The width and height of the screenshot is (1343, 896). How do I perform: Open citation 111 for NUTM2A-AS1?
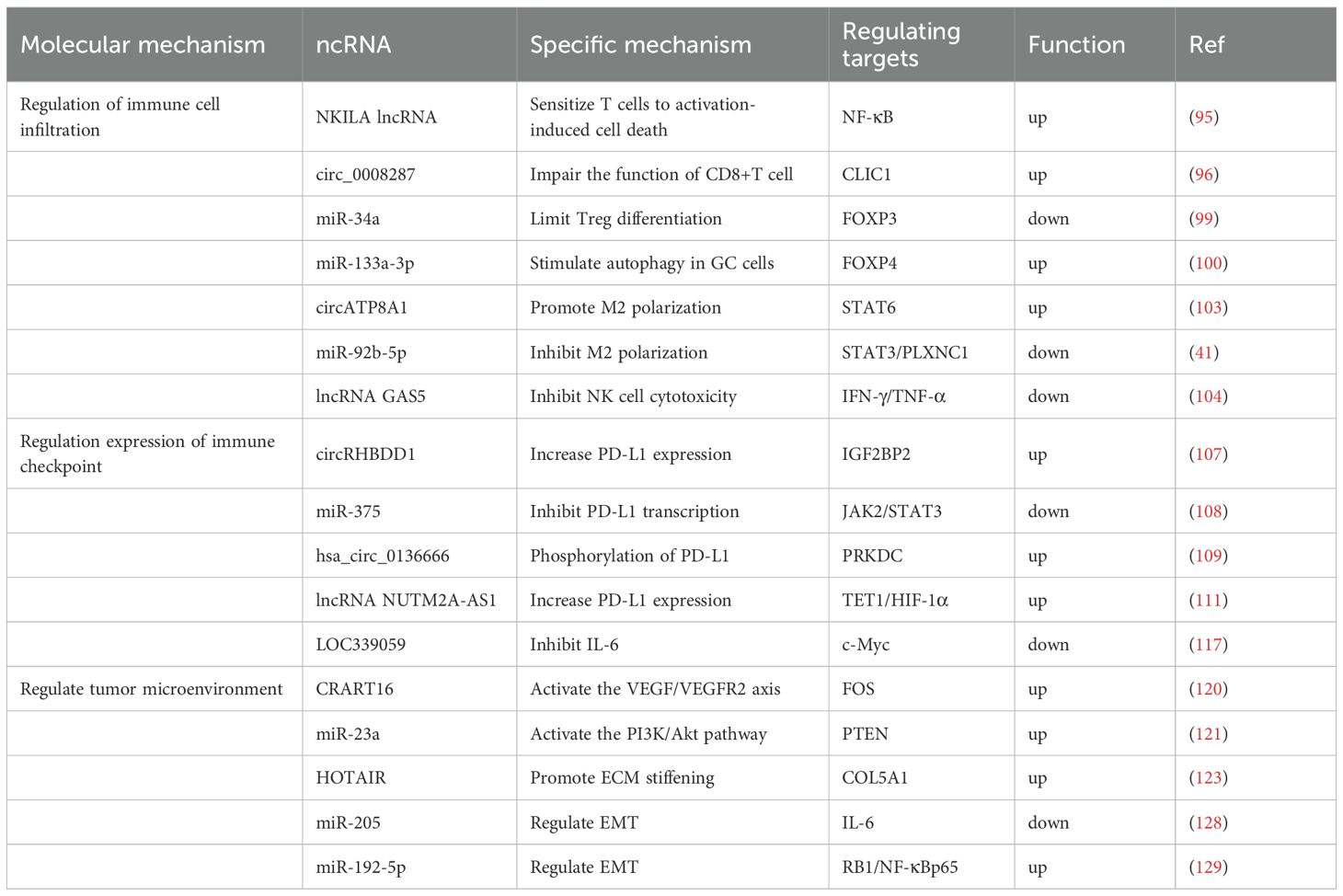(1208, 600)
